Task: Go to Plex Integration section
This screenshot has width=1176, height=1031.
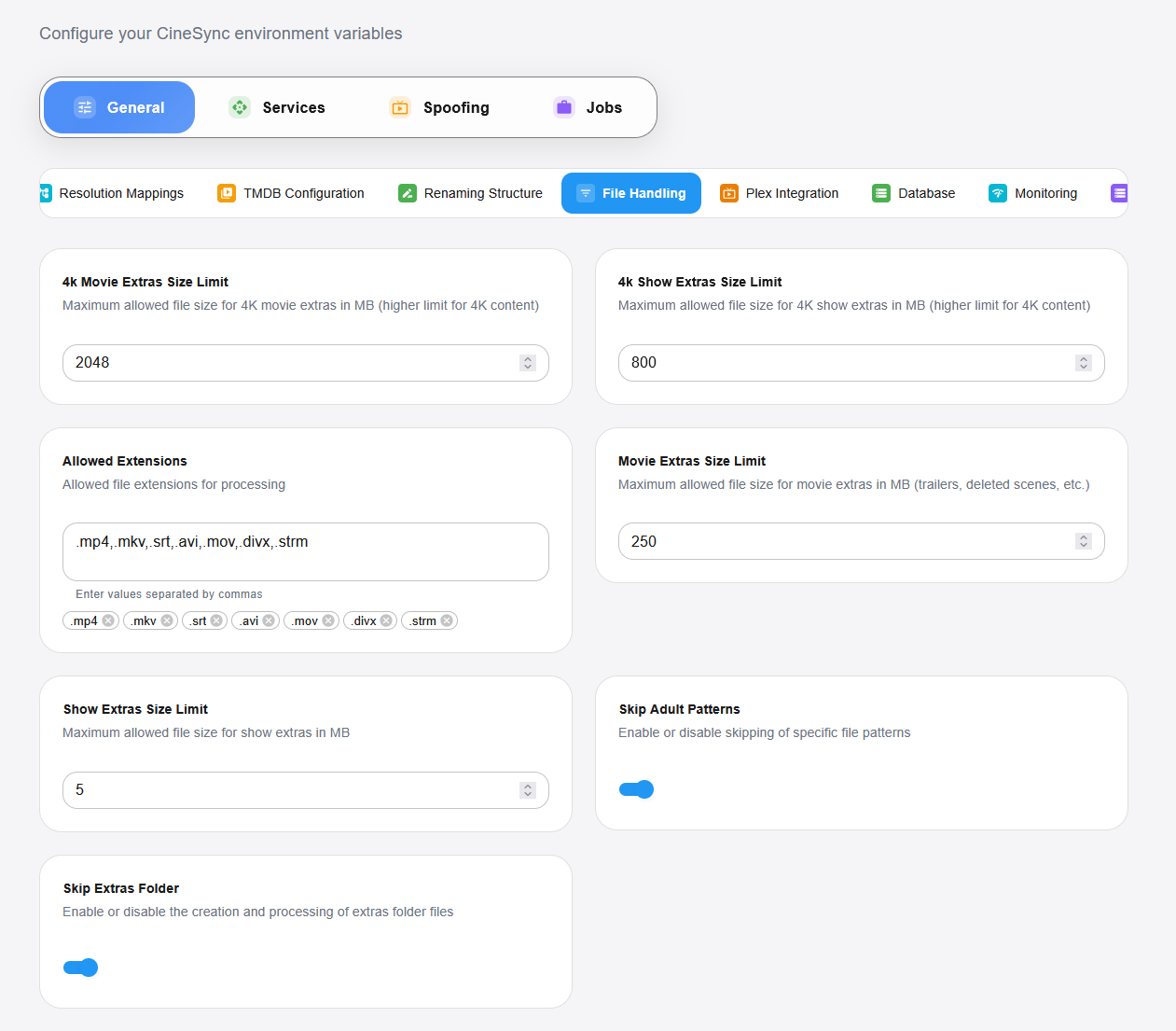Action: tap(779, 193)
